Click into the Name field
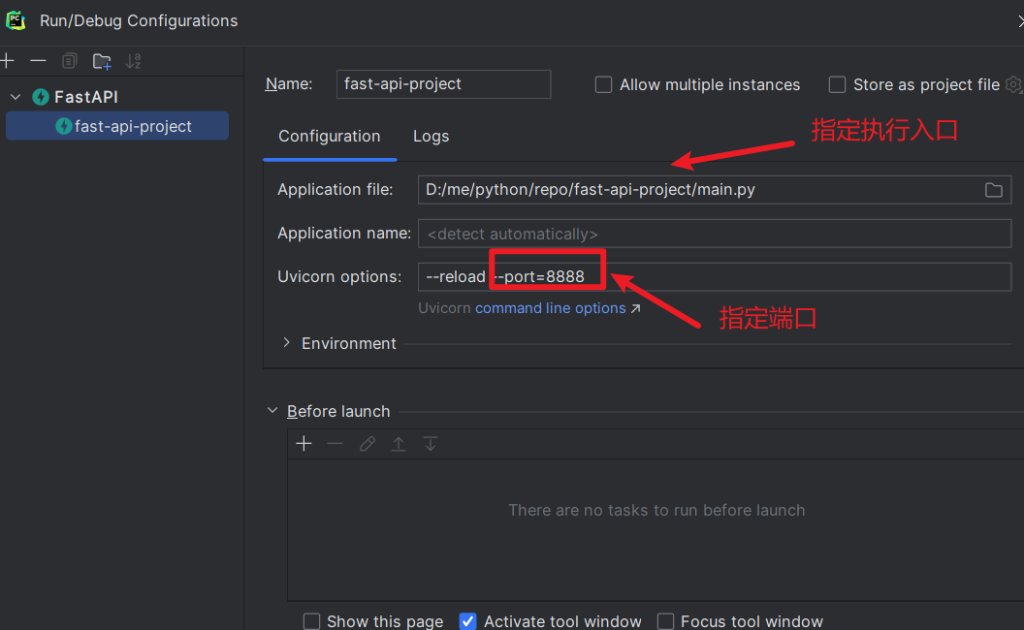 (x=443, y=84)
